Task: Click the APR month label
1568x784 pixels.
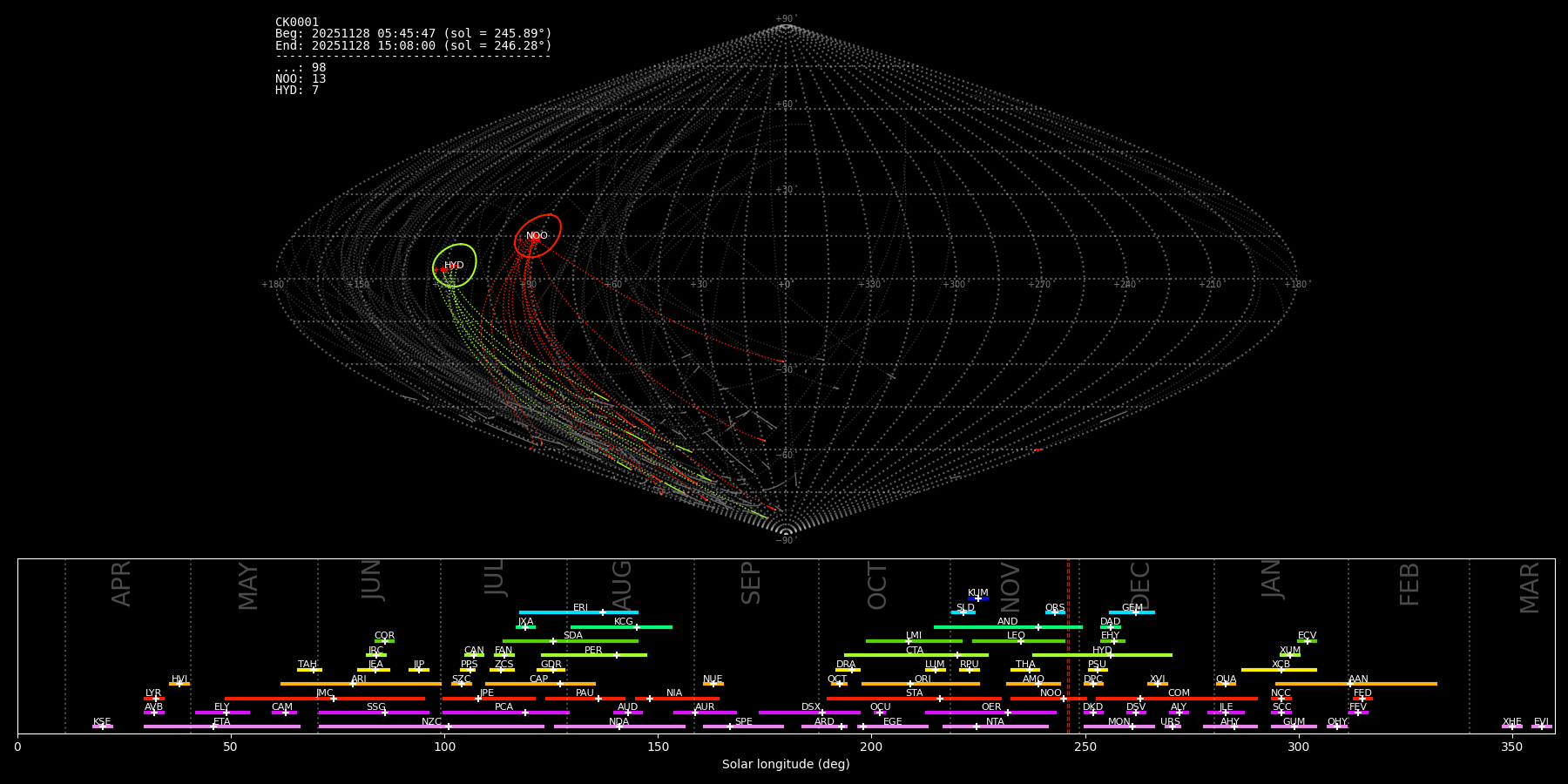Action: tap(121, 584)
